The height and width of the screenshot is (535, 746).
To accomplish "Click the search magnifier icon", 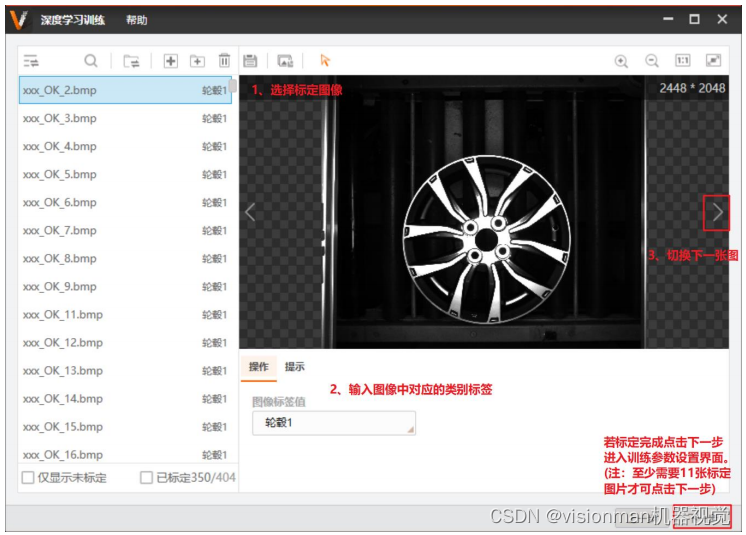I will coord(90,61).
